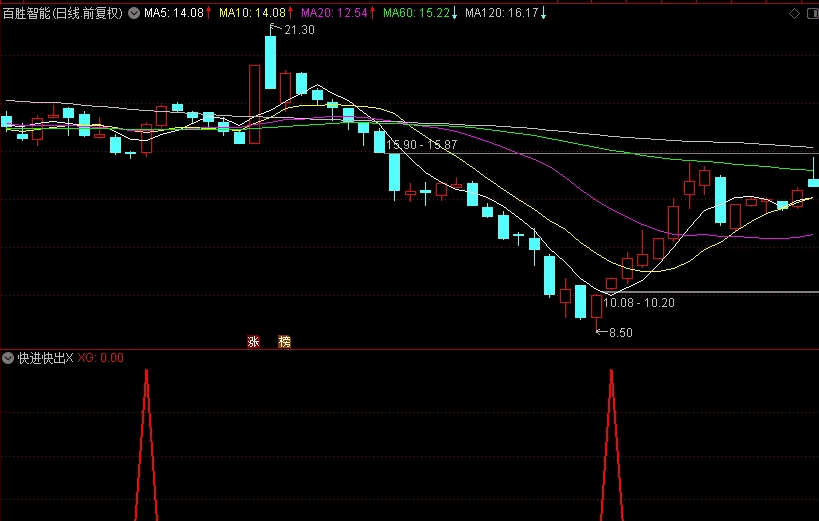The height and width of the screenshot is (521, 819).
Task: Click the diamond icon at top right
Action: 794,14
